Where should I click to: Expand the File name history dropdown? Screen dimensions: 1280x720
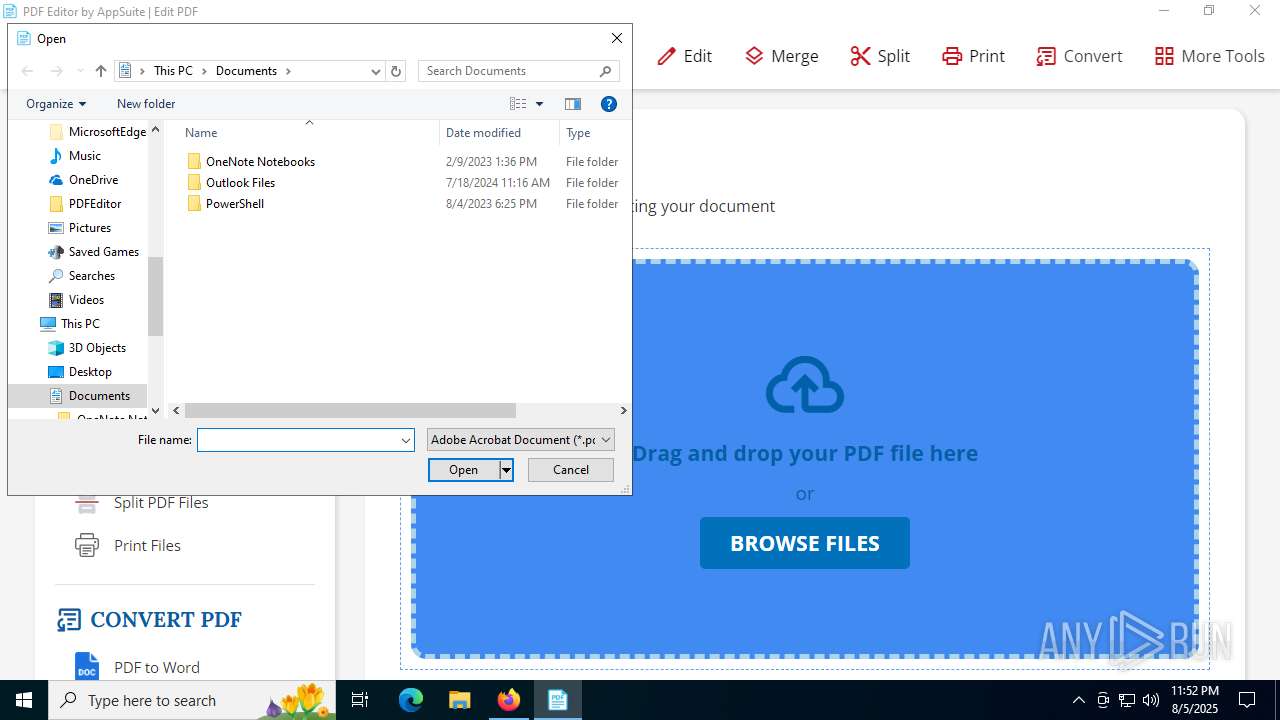point(406,440)
